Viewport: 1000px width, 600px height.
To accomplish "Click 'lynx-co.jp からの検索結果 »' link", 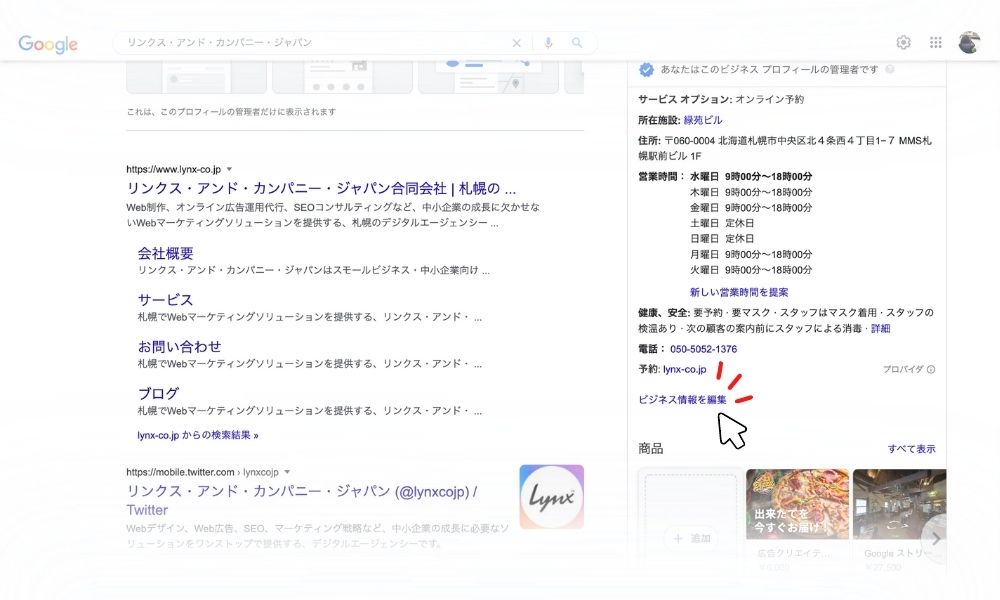I will point(198,435).
